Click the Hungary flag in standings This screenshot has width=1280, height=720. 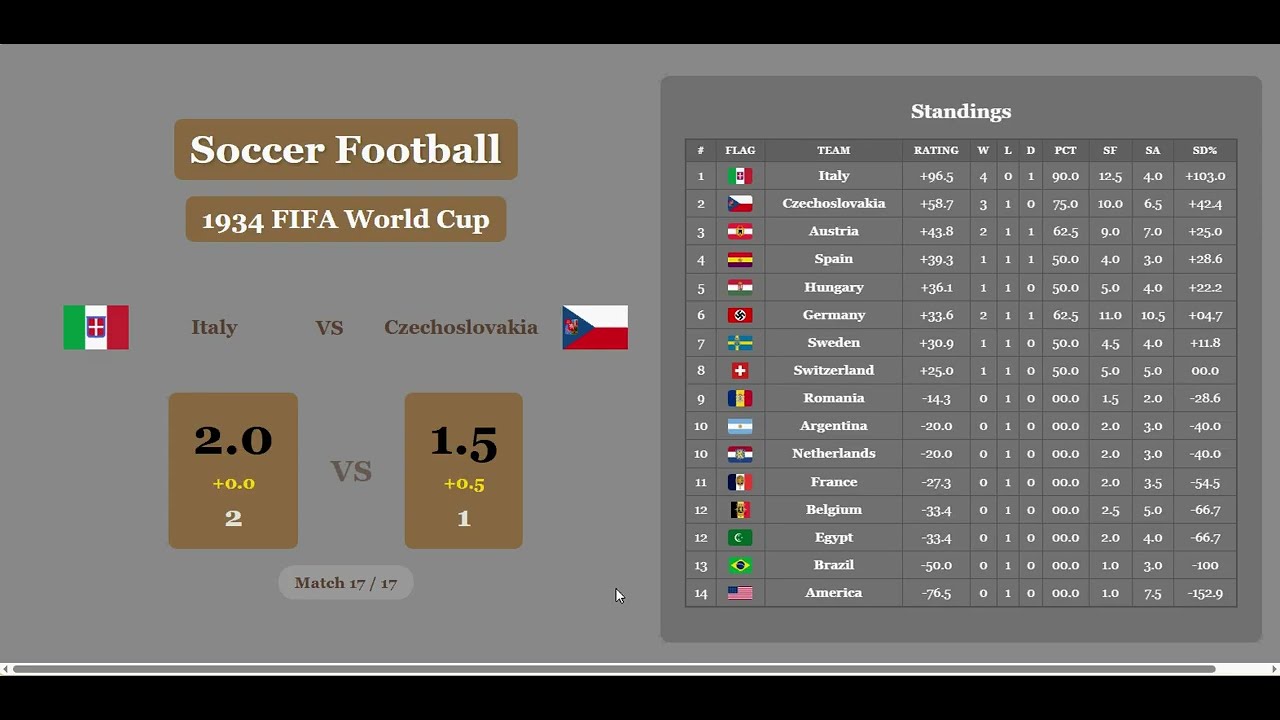[740, 287]
